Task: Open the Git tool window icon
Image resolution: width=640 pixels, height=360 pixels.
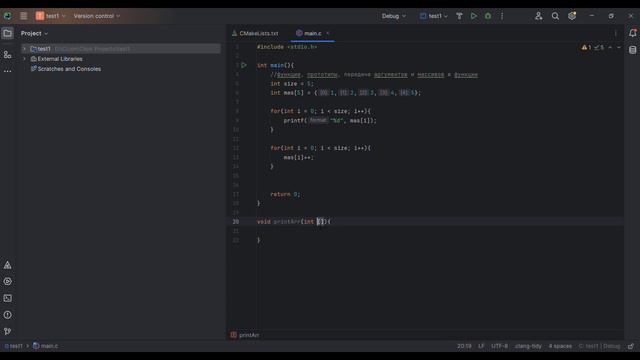Action: (x=7, y=331)
